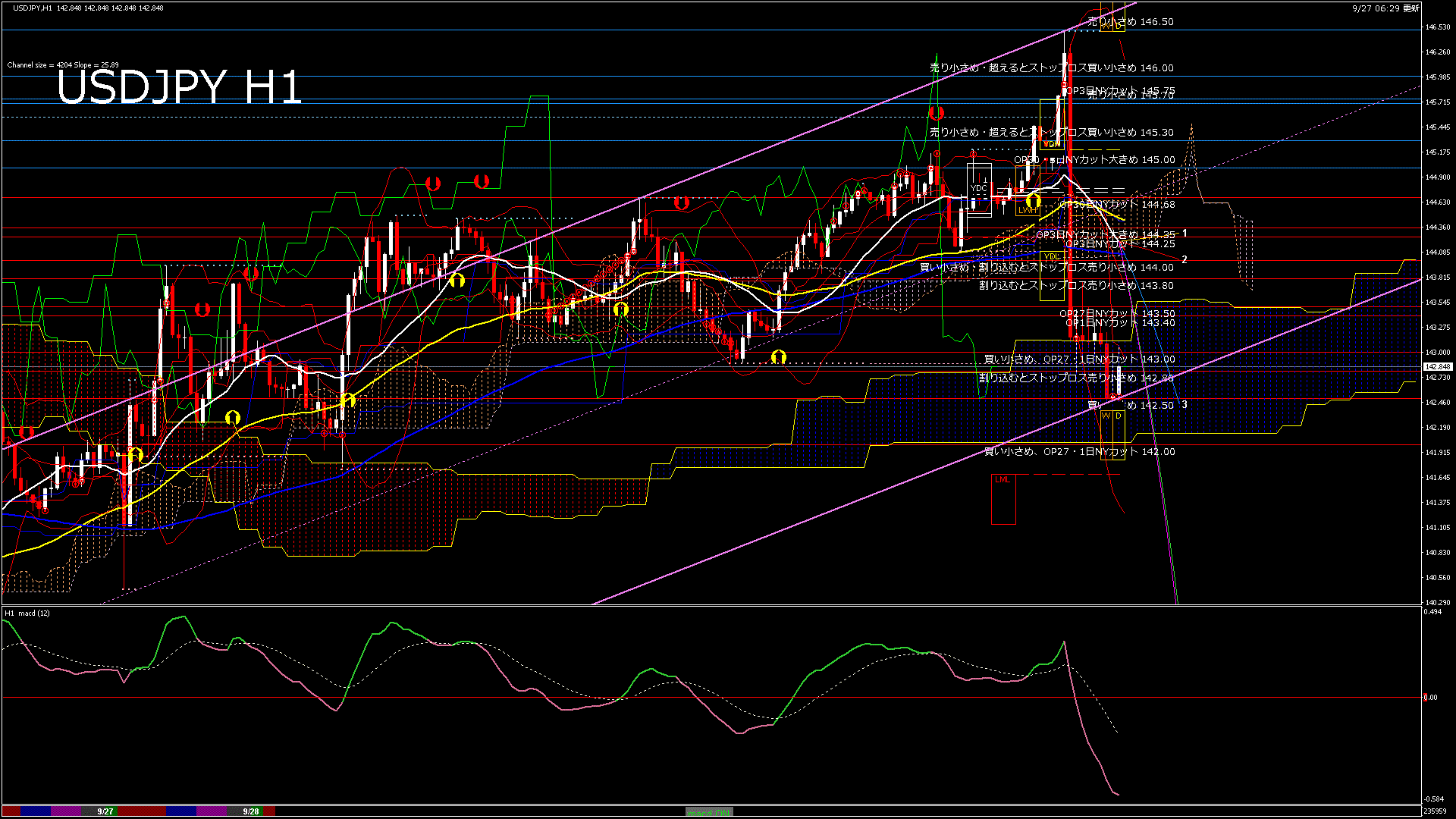Click the topmost red down-arrow marker near 145.70
This screenshot has height=819, width=1456.
(x=937, y=113)
